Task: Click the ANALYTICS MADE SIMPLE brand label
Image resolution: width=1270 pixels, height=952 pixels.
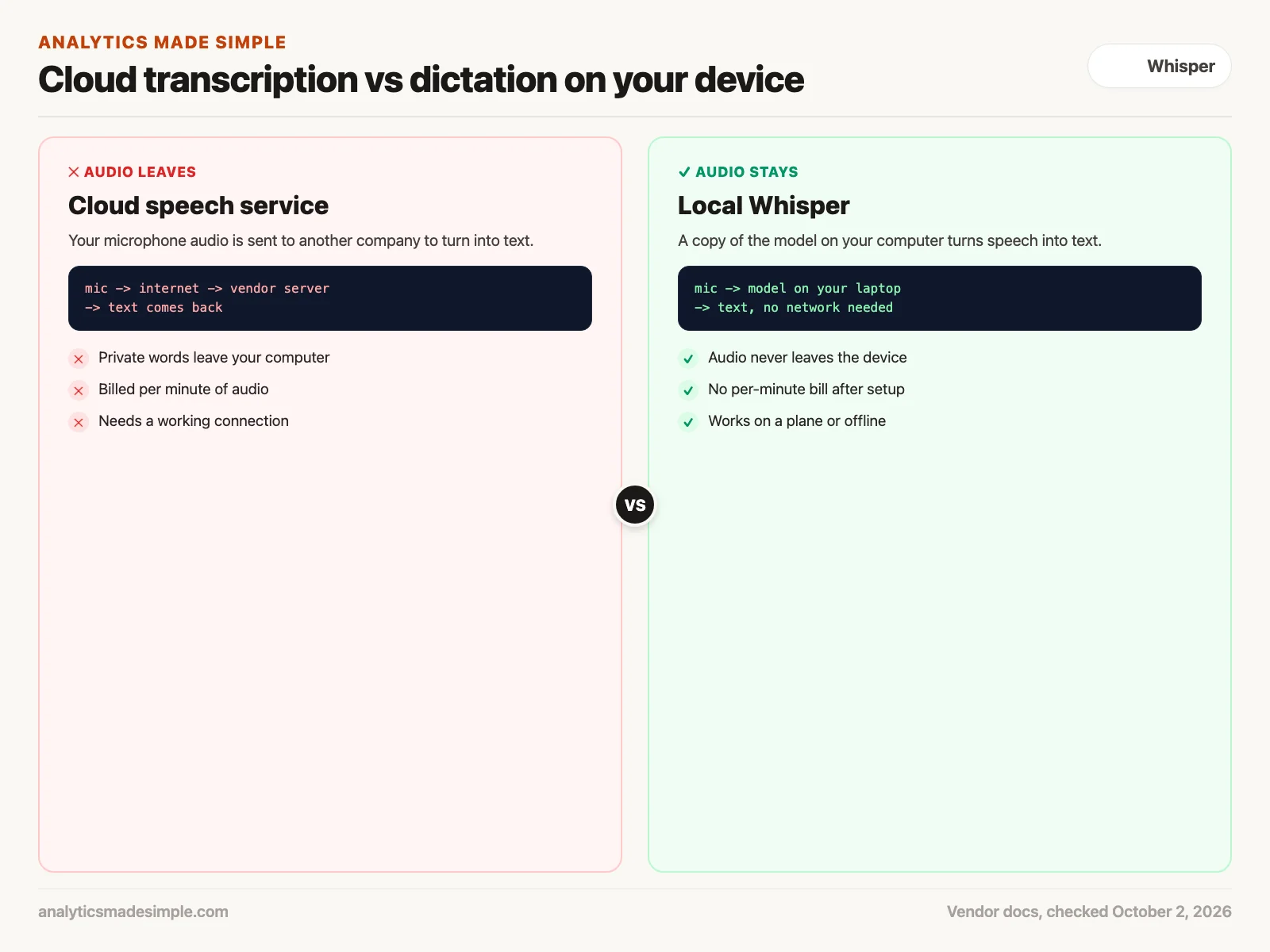Action: tap(162, 42)
